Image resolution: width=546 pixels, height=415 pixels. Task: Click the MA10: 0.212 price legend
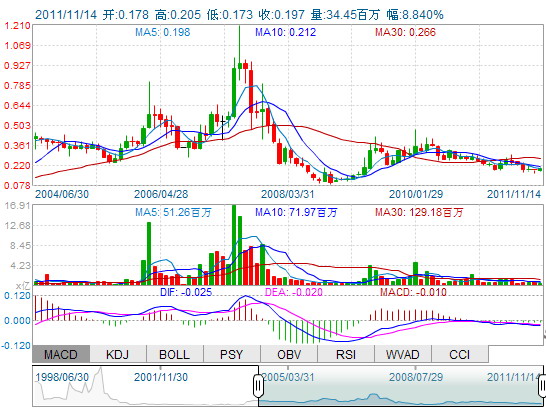click(x=286, y=32)
